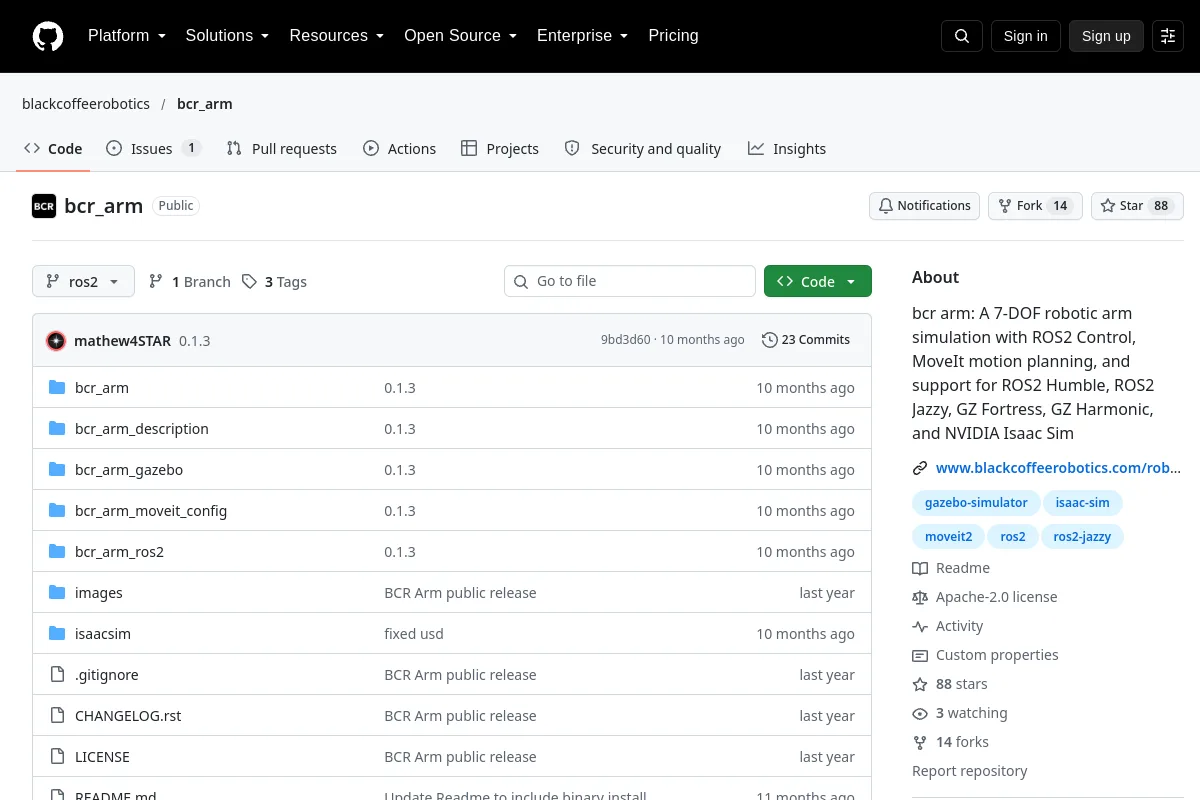Click the Go to file search field

pos(630,281)
